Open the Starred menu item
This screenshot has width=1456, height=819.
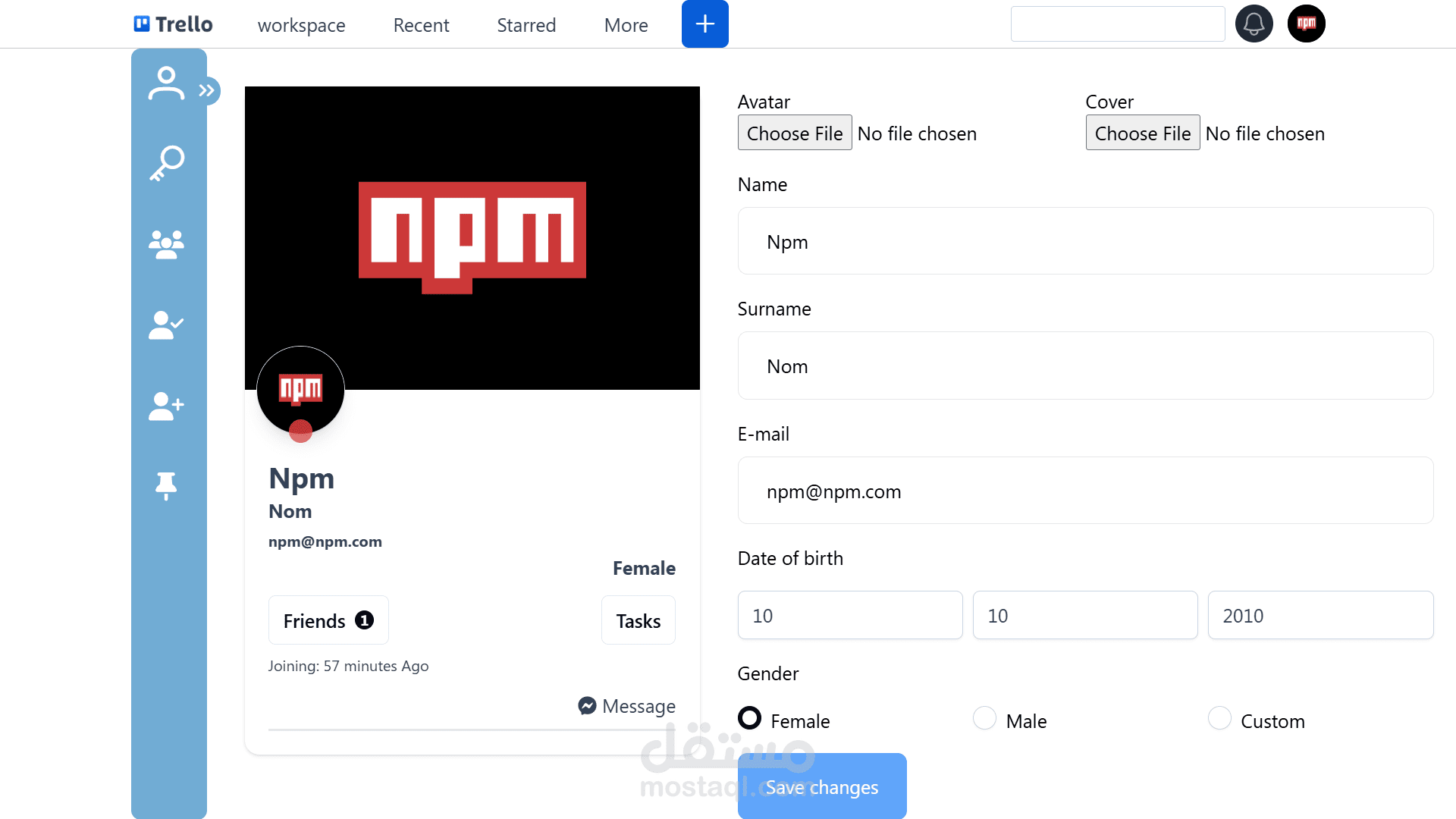pos(526,25)
